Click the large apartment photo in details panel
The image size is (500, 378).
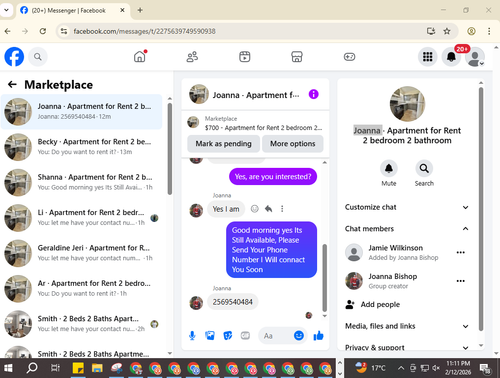click(407, 104)
